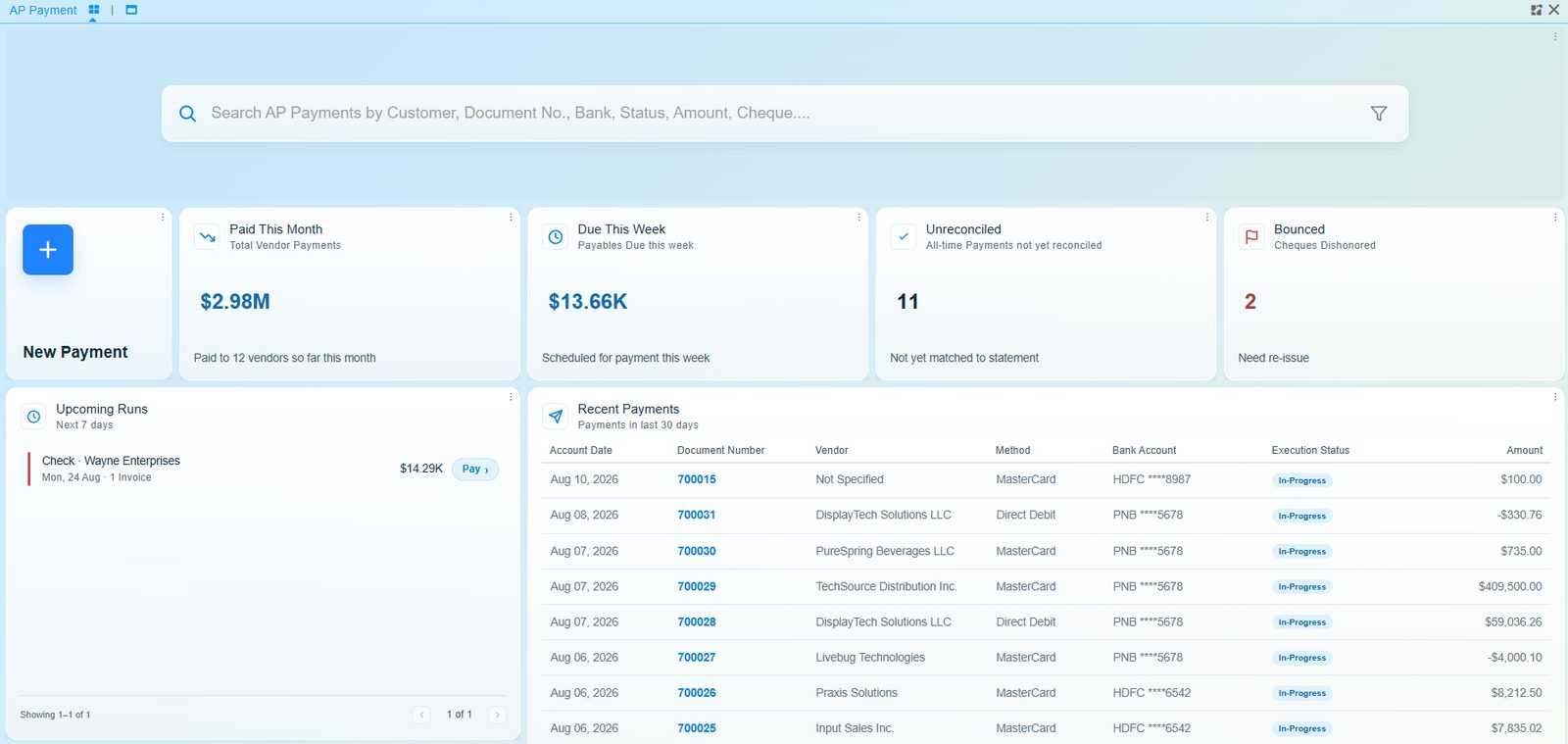Click the Due This Week clock icon
Screen dimensions: 1568x744
click(x=556, y=237)
